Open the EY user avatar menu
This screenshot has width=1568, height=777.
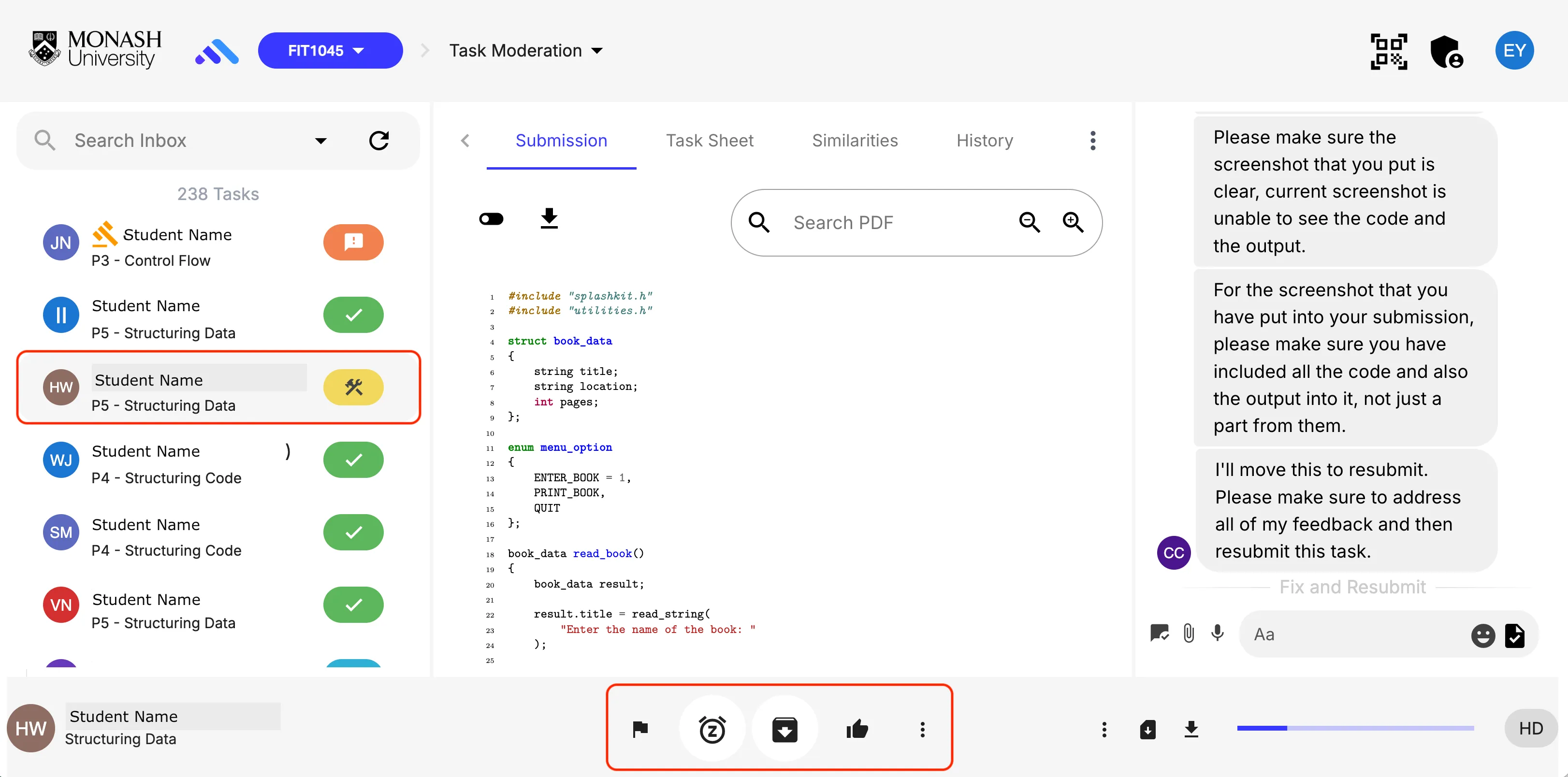tap(1514, 51)
